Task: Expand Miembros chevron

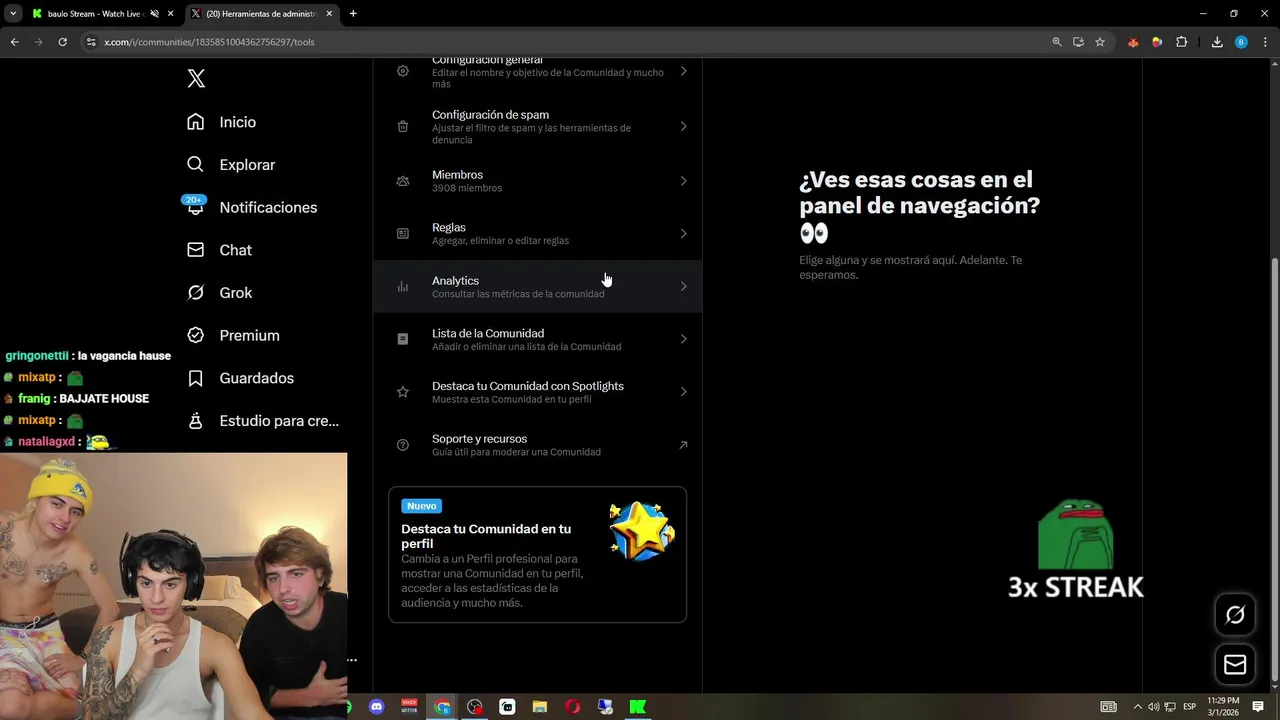Action: click(x=683, y=181)
